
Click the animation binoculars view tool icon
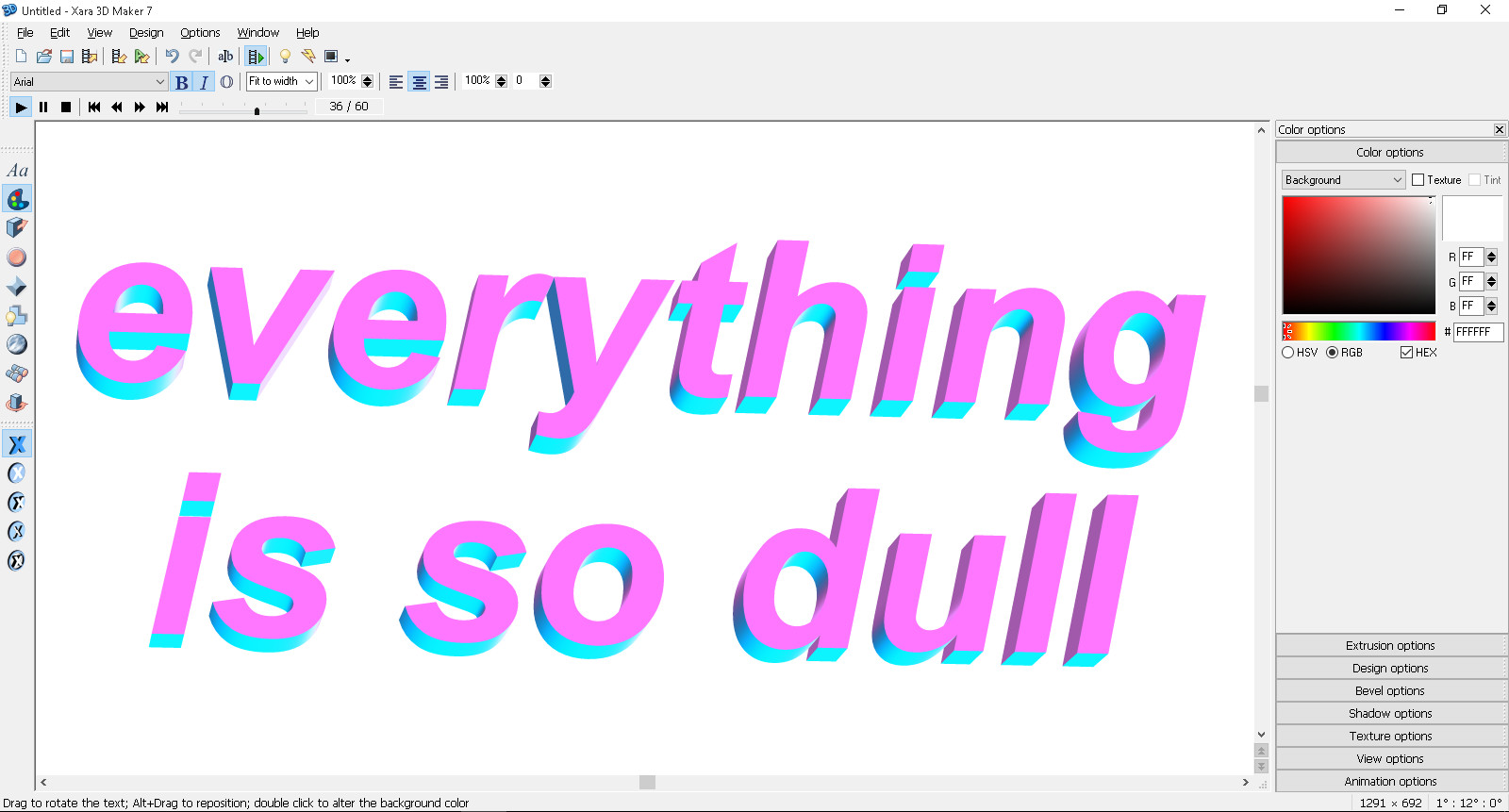click(x=17, y=373)
